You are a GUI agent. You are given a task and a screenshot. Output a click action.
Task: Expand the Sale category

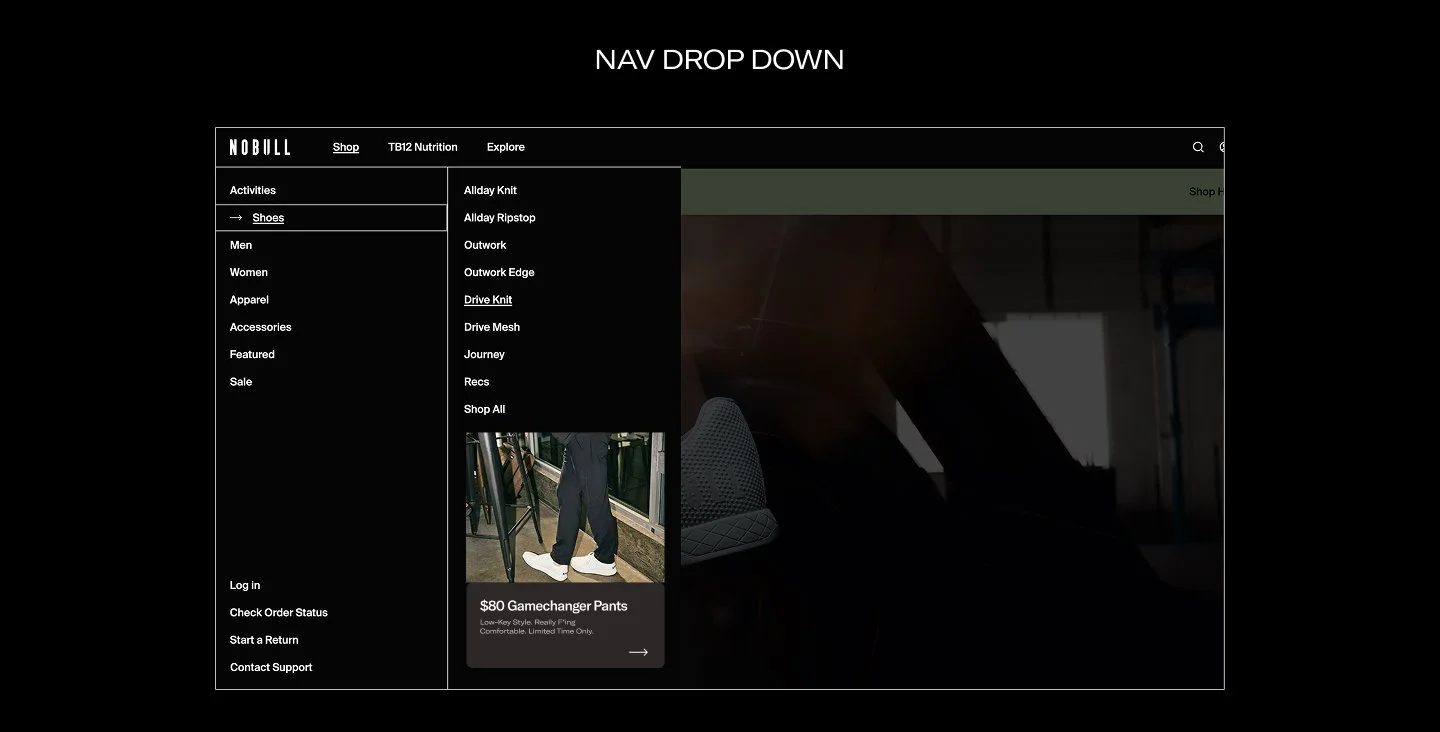[x=241, y=382]
